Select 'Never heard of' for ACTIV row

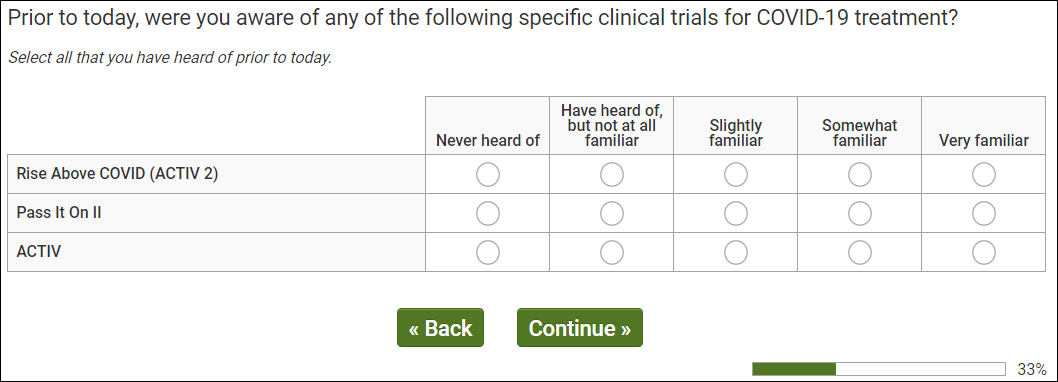(x=488, y=252)
